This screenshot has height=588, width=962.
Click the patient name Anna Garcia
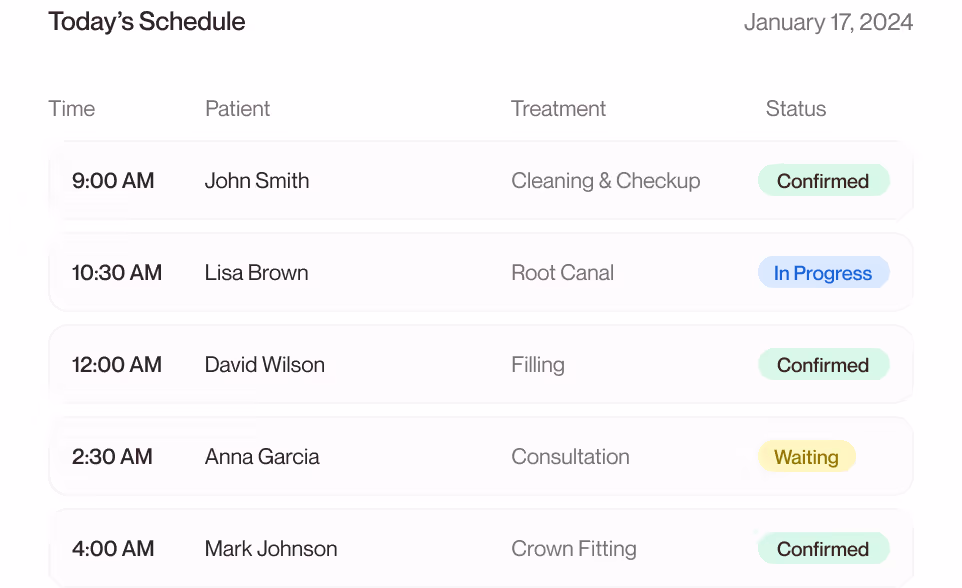point(261,456)
